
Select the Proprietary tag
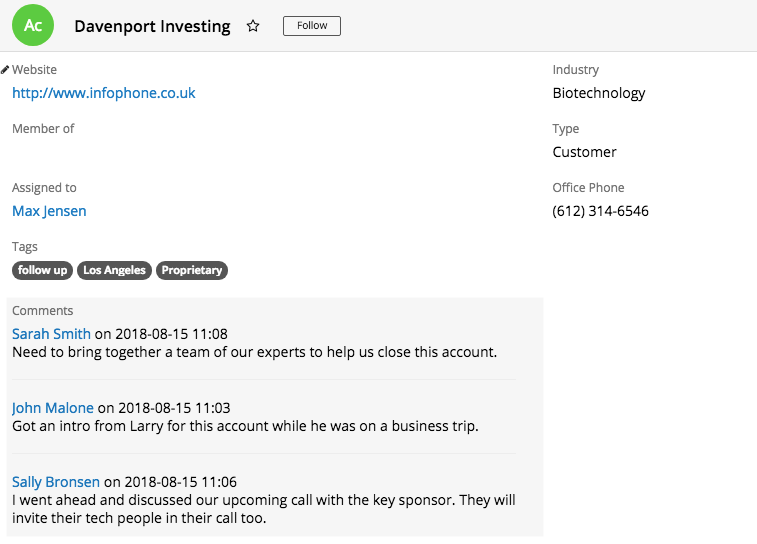coord(192,270)
